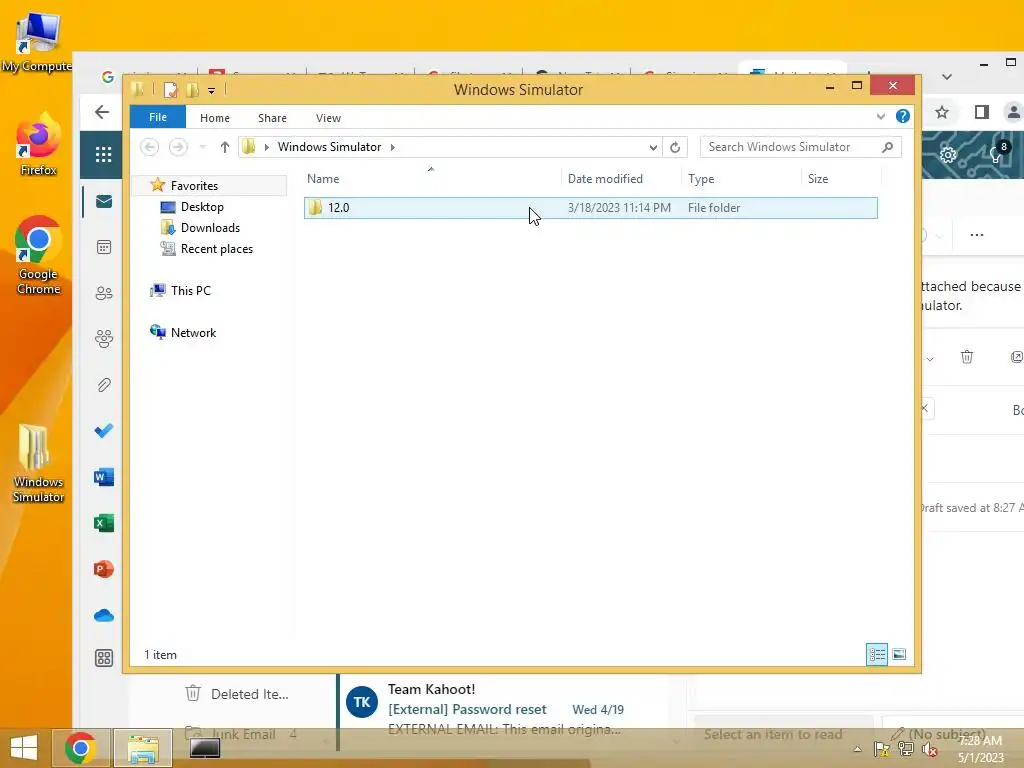Open More apps in Outlook sidebar
The height and width of the screenshot is (768, 1024).
pyautogui.click(x=104, y=658)
